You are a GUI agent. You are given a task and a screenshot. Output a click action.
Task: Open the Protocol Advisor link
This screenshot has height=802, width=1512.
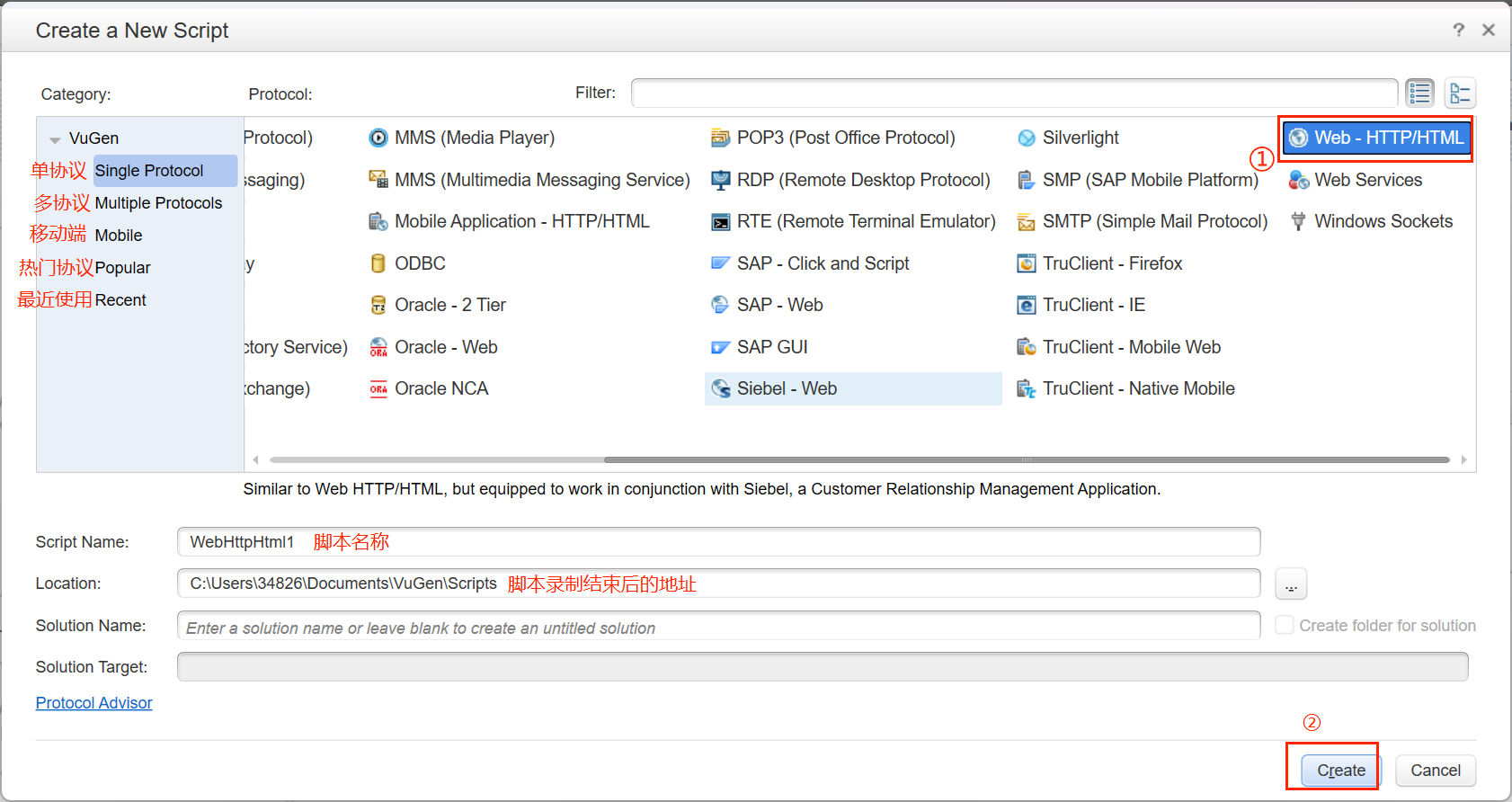pyautogui.click(x=93, y=703)
